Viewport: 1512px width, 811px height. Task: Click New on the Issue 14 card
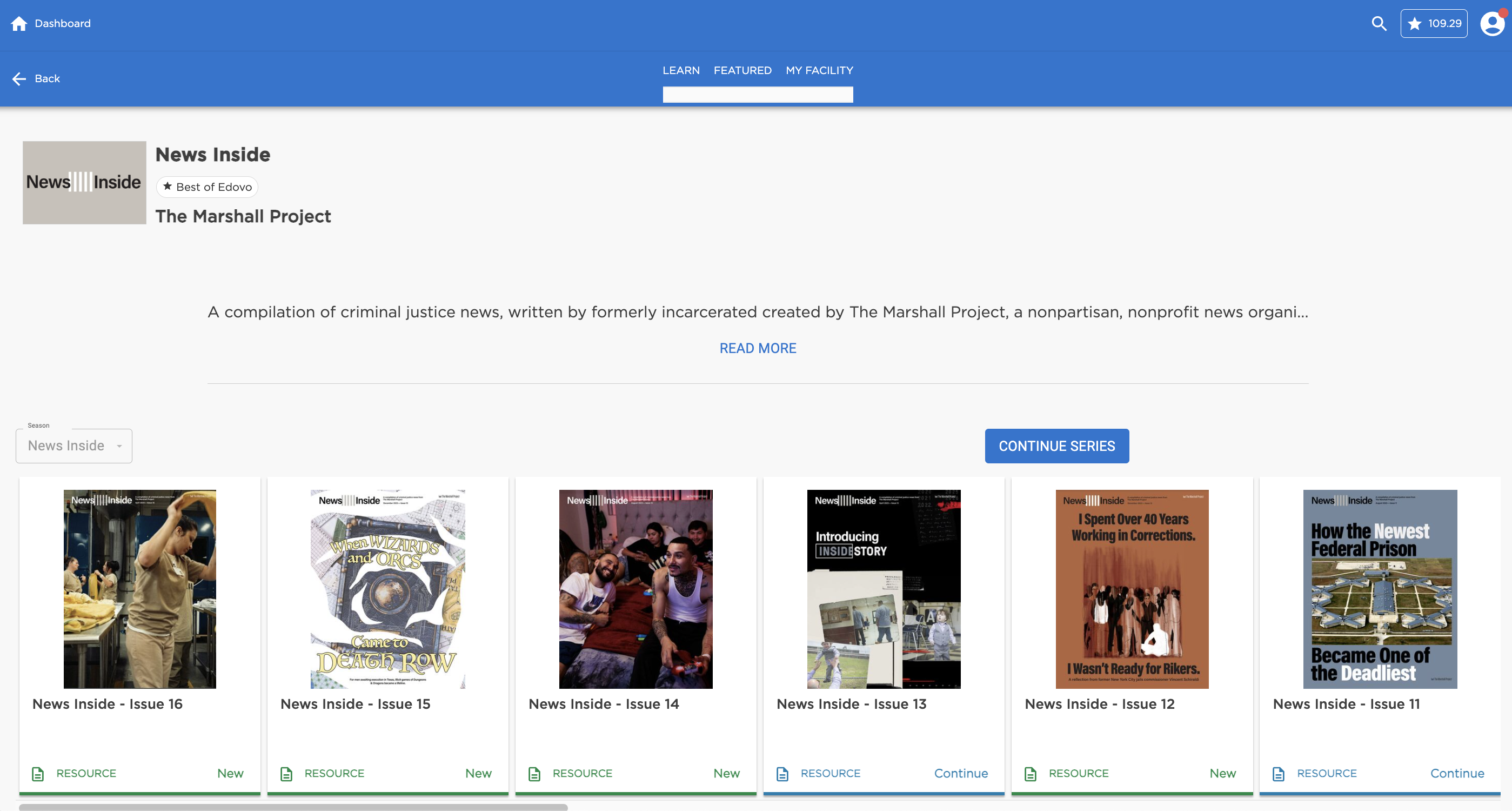727,773
